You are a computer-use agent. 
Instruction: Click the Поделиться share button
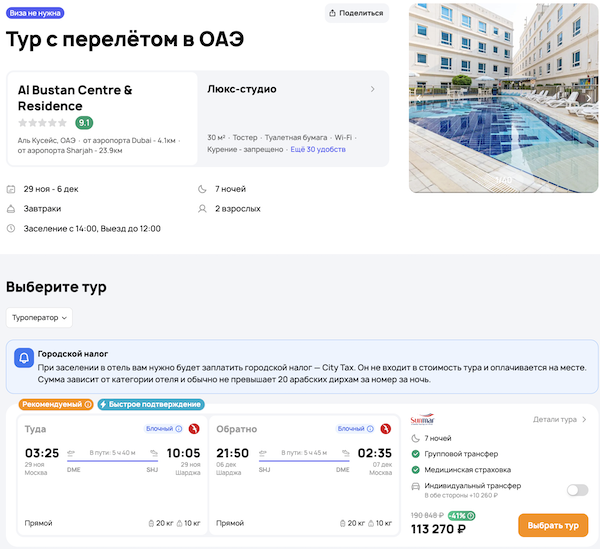(357, 13)
